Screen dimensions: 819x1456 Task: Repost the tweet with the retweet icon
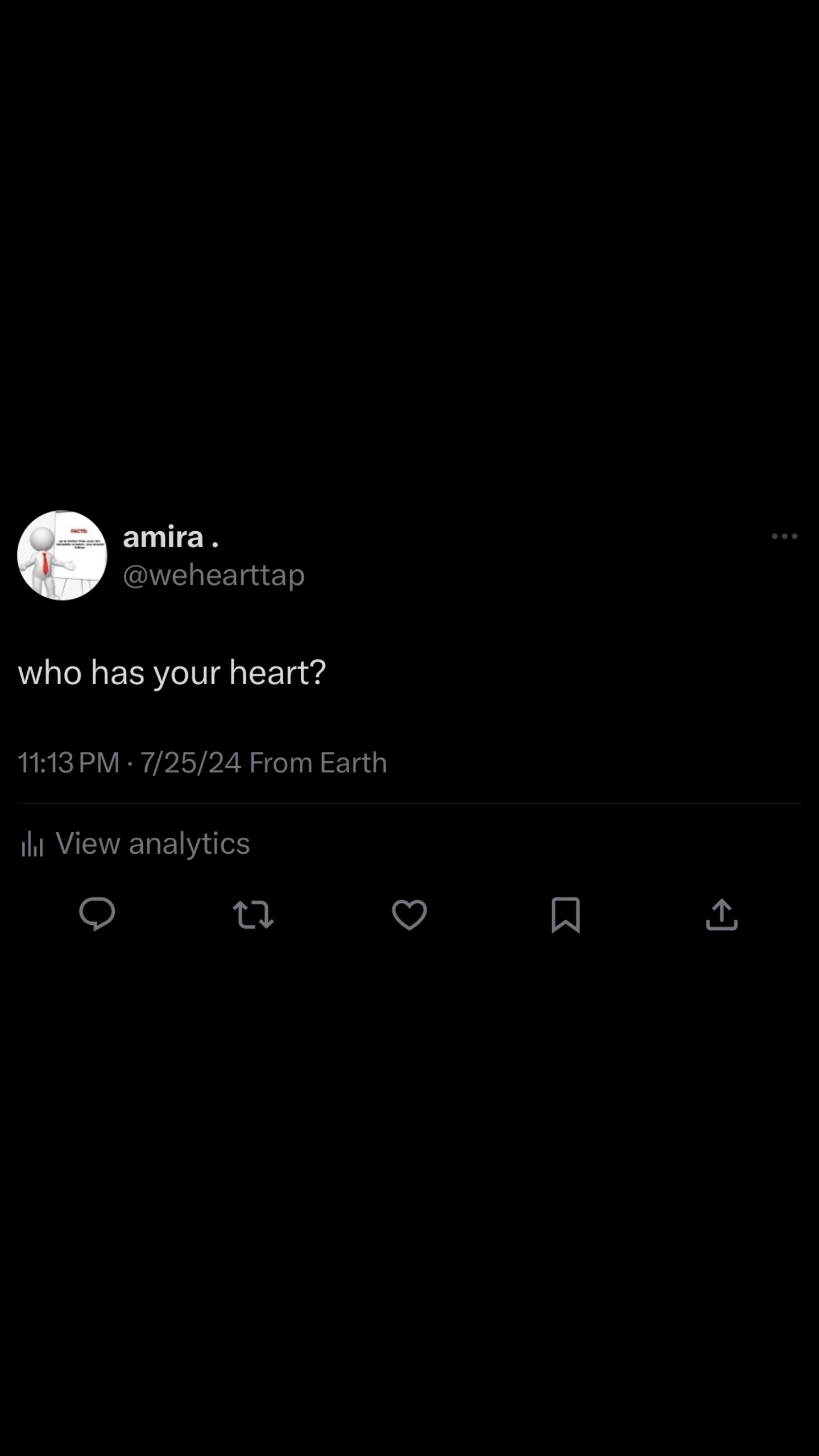coord(253,914)
